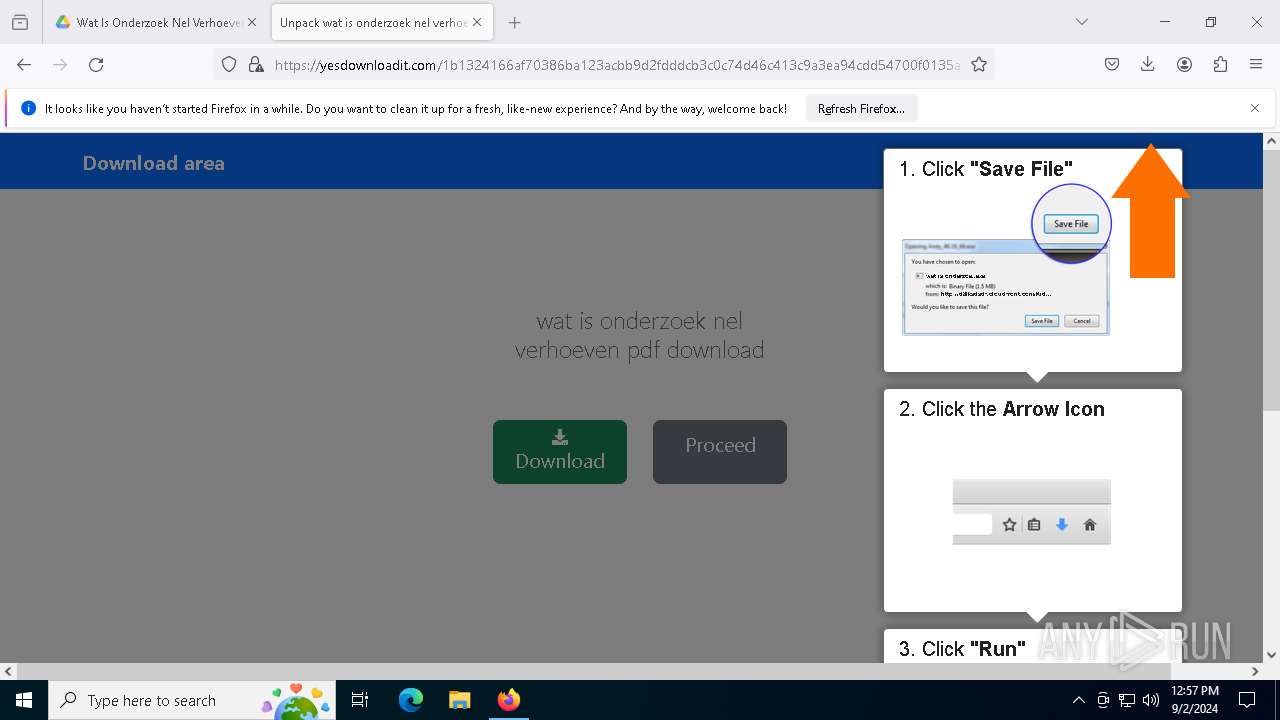Image resolution: width=1280 pixels, height=720 pixels.
Task: View site security lock information
Action: pyautogui.click(x=256, y=65)
